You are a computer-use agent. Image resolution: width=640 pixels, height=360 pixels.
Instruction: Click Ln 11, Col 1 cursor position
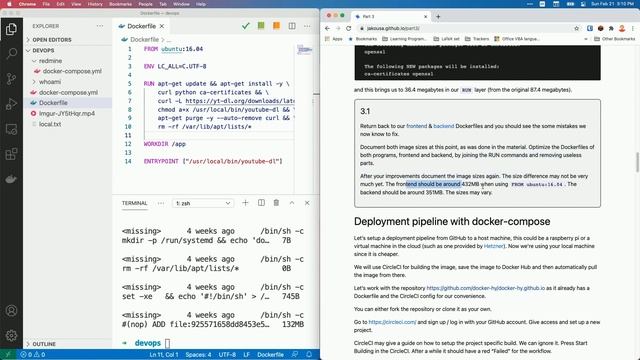(x=164, y=355)
